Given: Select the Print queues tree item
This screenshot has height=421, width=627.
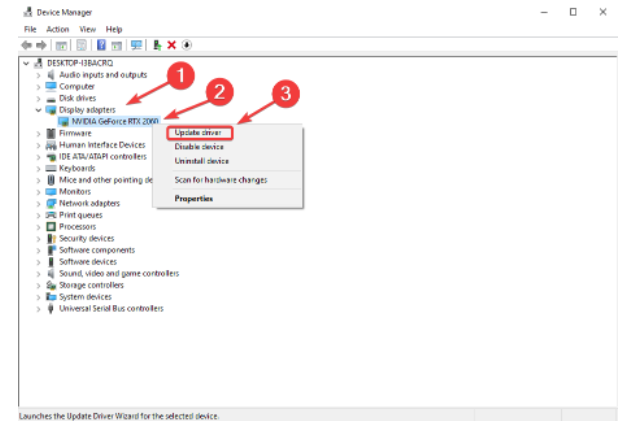Looking at the screenshot, I should point(80,215).
